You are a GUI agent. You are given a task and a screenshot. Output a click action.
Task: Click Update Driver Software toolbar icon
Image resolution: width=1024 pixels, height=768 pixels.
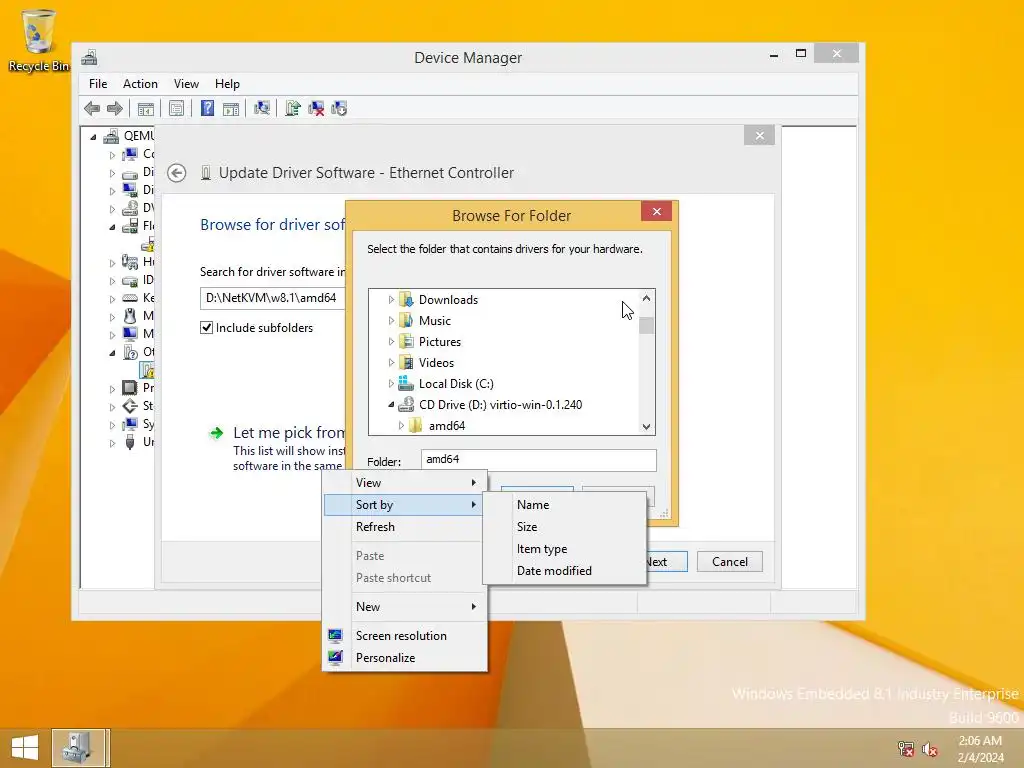pyautogui.click(x=293, y=108)
